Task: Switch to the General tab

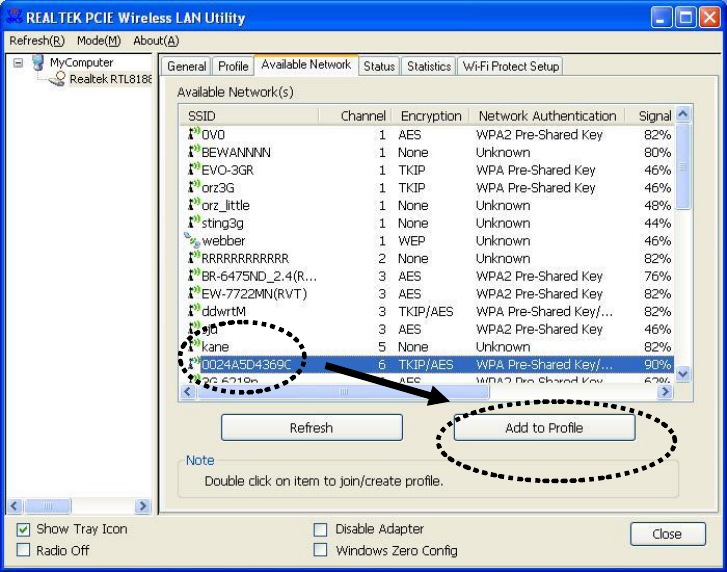Action: (x=186, y=66)
